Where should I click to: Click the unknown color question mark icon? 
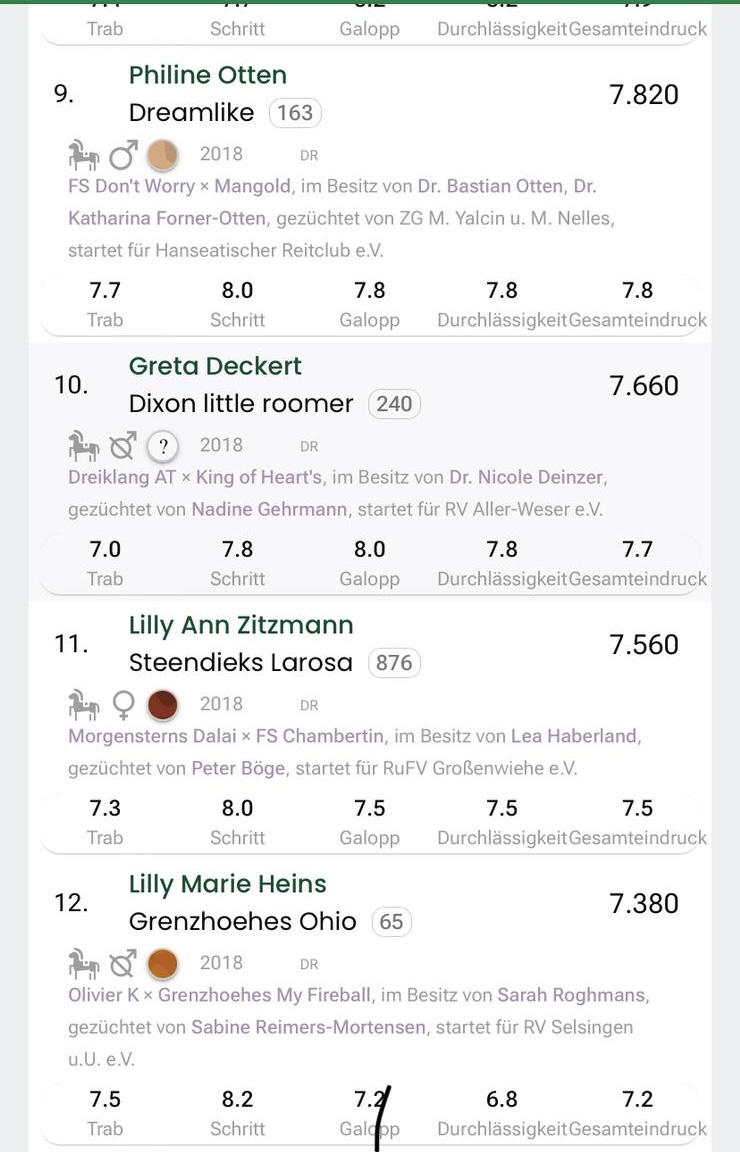click(x=163, y=446)
